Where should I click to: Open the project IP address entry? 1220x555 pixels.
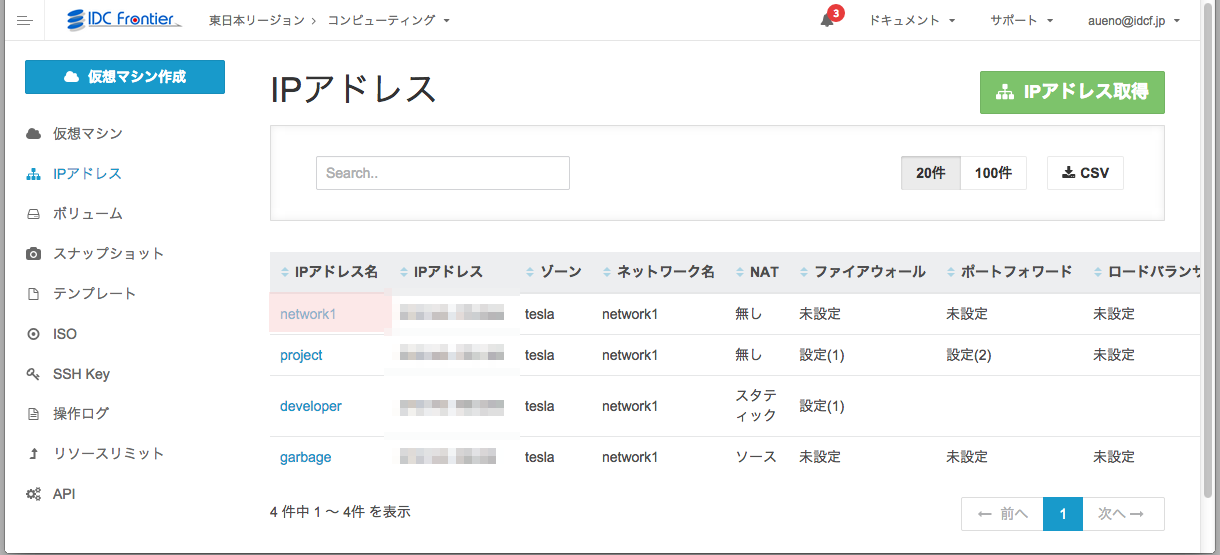(x=301, y=355)
